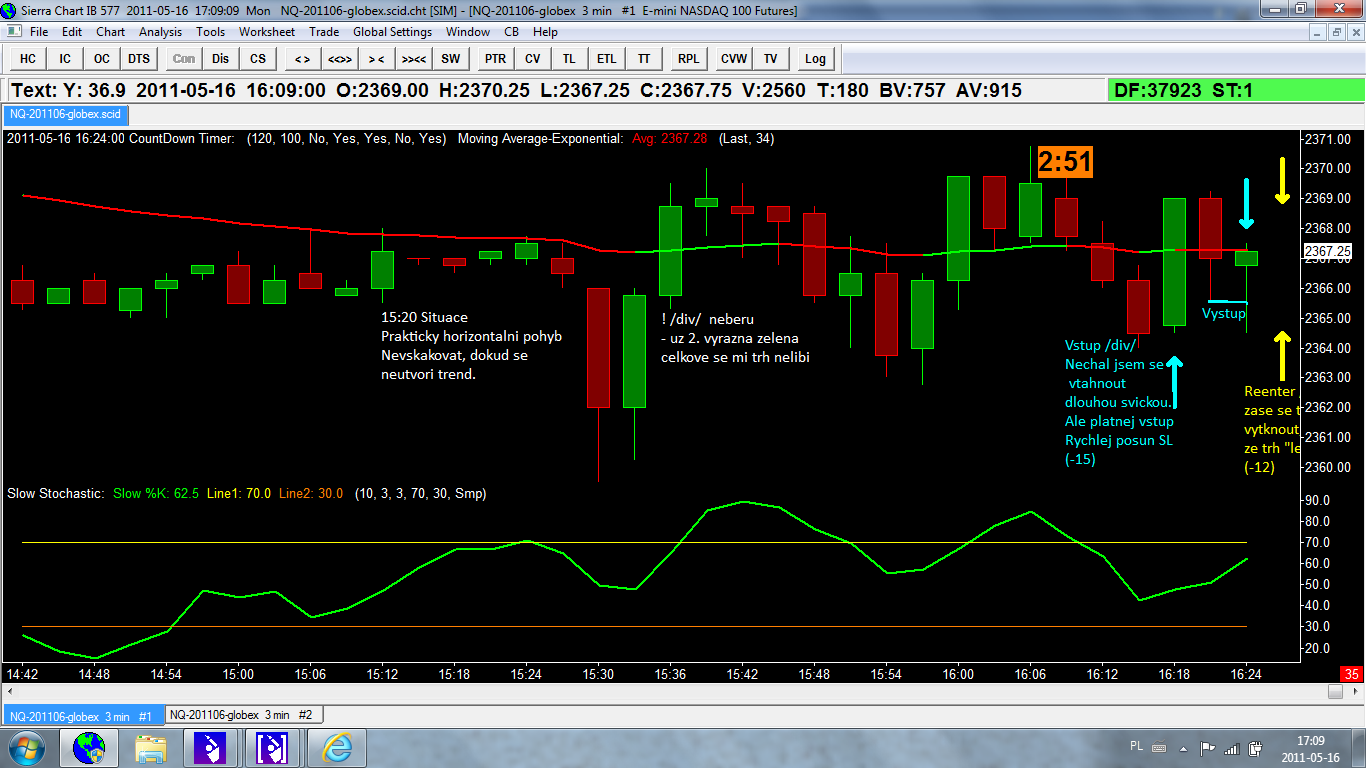The height and width of the screenshot is (768, 1366).
Task: Click the CVW toolbar button
Action: (734, 58)
